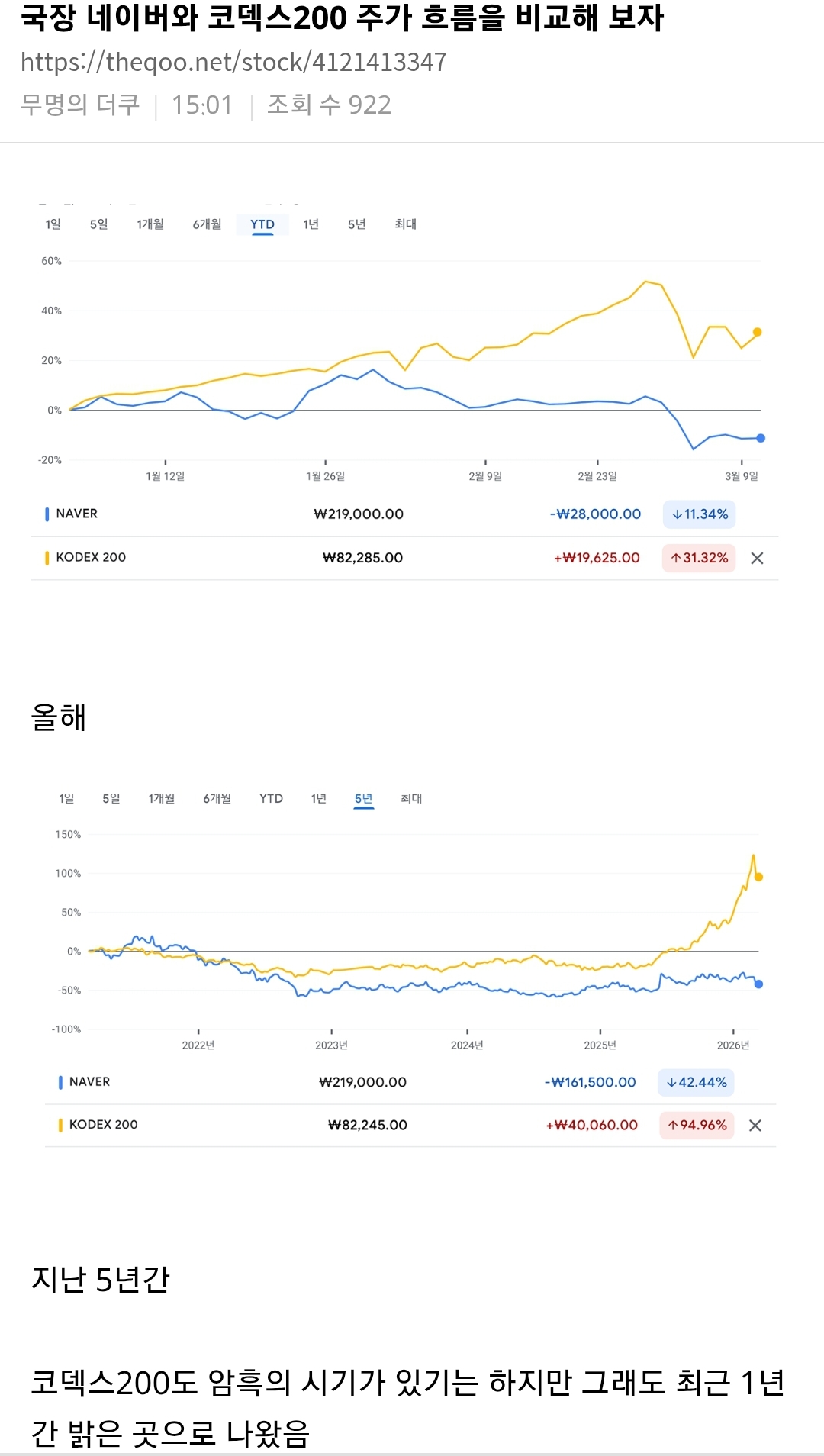
Task: Open the theqoo.net stock post URL
Action: tap(233, 62)
